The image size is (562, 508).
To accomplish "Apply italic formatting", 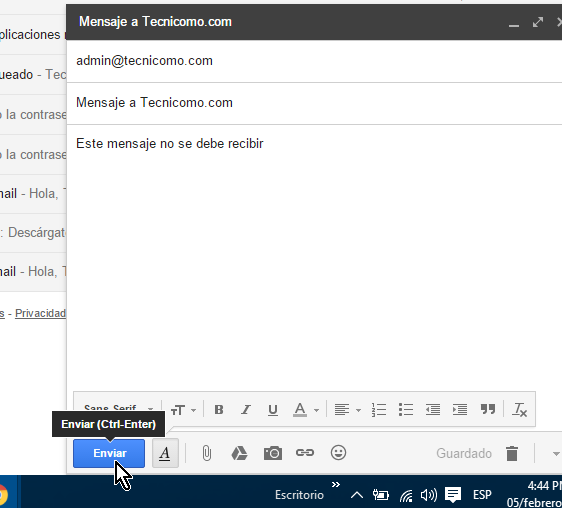I will (x=246, y=409).
